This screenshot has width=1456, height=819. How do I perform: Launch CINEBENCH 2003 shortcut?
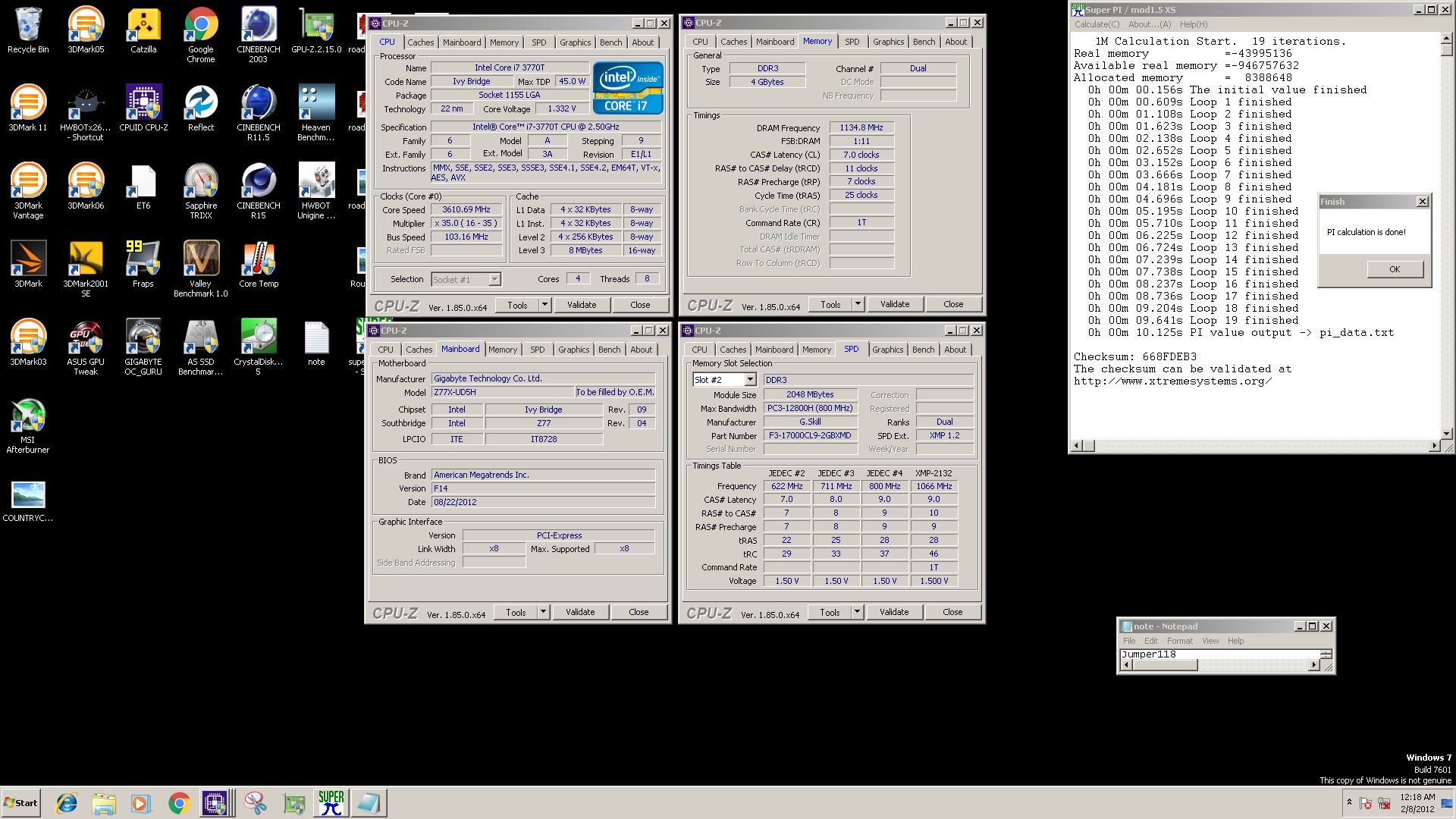(259, 35)
